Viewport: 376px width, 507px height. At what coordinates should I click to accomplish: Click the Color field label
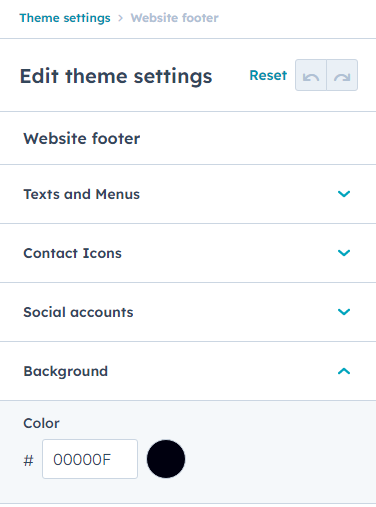click(41, 423)
